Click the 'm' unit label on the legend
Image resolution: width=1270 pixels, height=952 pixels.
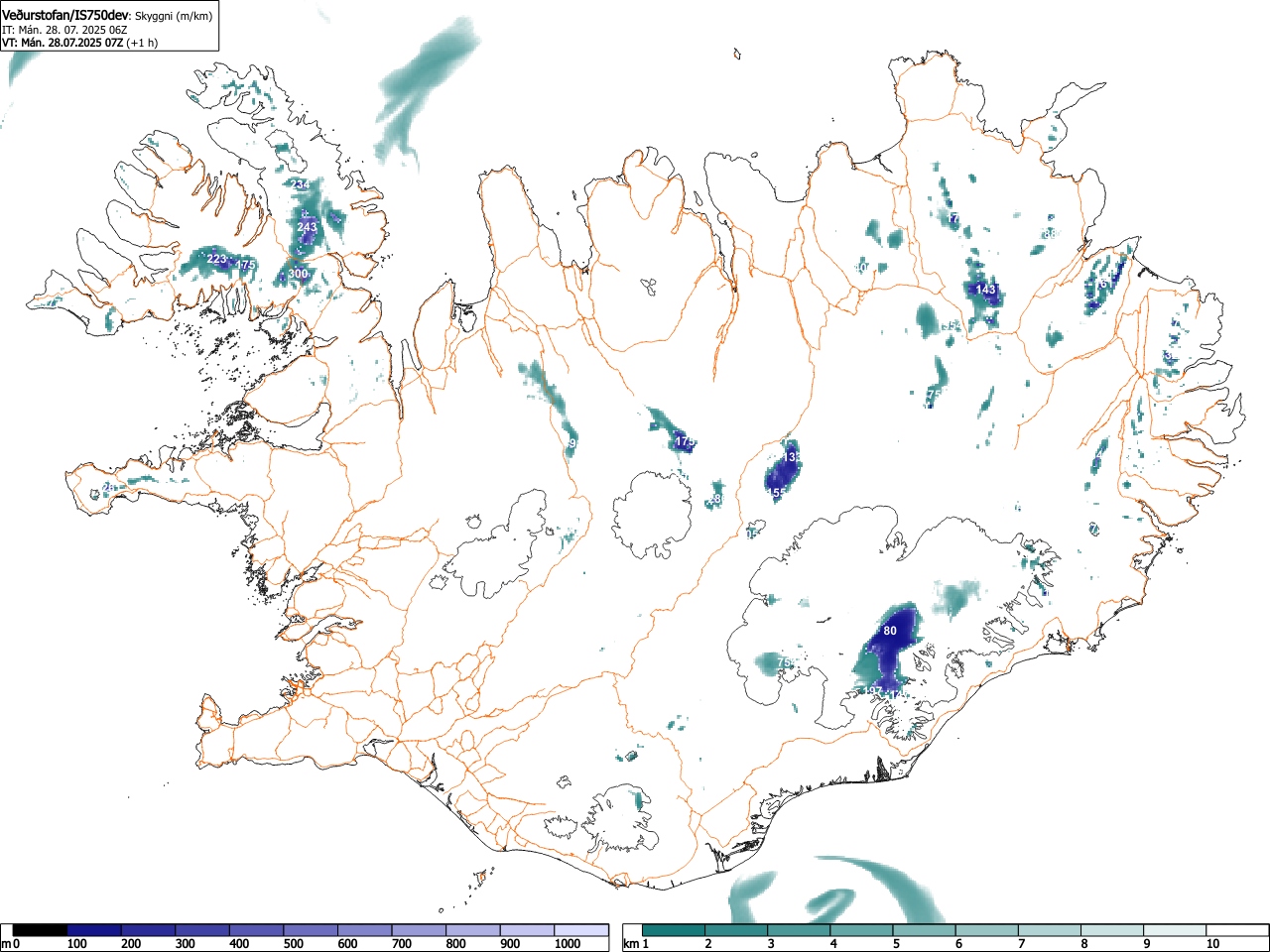click(6, 944)
